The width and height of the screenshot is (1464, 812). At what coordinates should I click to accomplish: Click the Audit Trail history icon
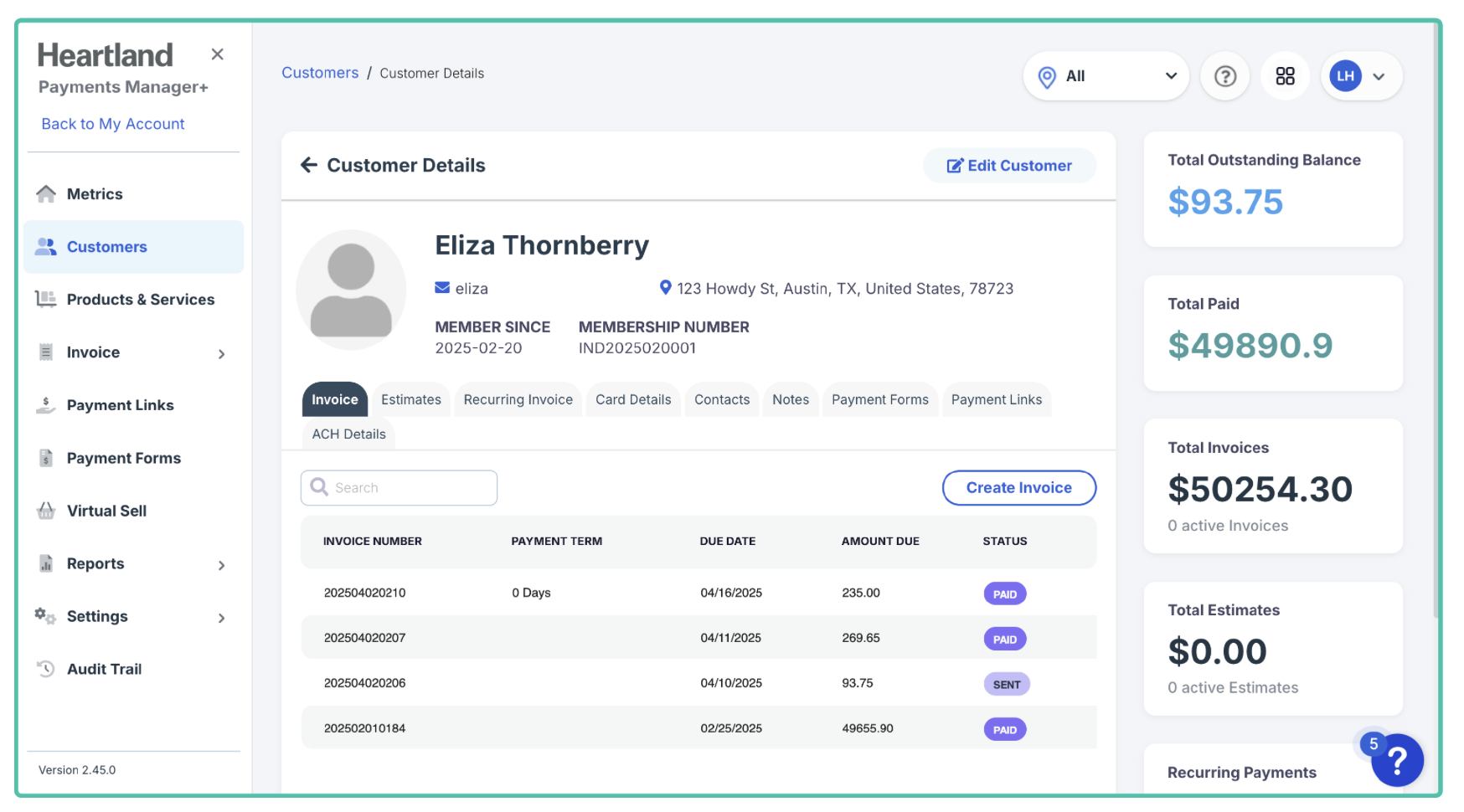coord(46,669)
